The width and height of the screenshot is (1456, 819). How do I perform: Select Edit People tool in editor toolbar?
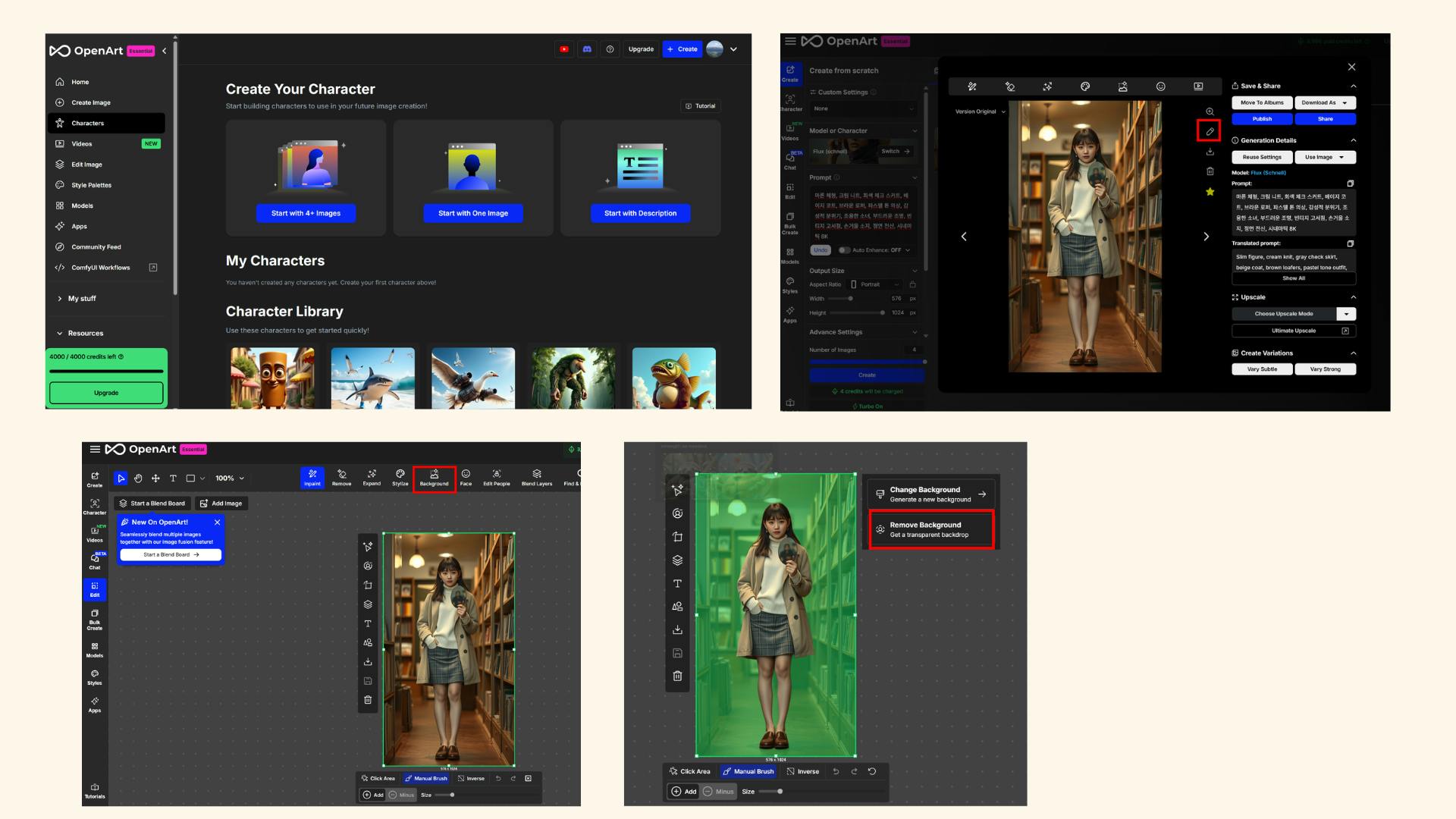(497, 478)
